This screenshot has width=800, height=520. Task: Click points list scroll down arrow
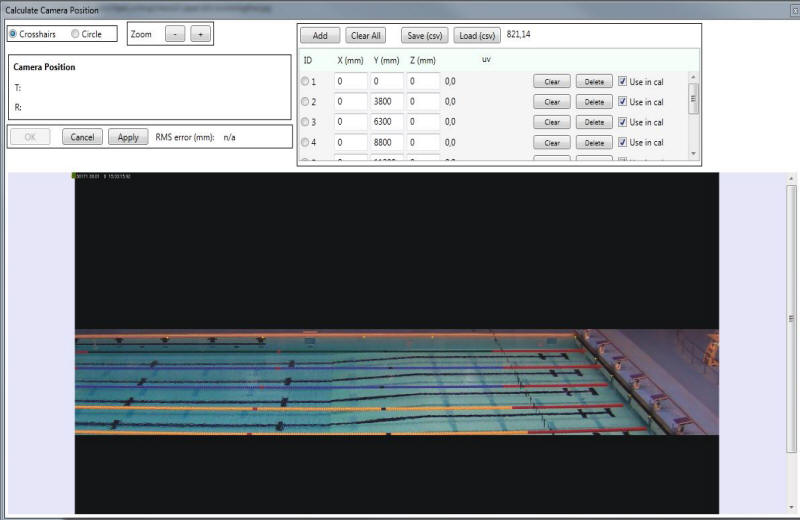point(693,154)
